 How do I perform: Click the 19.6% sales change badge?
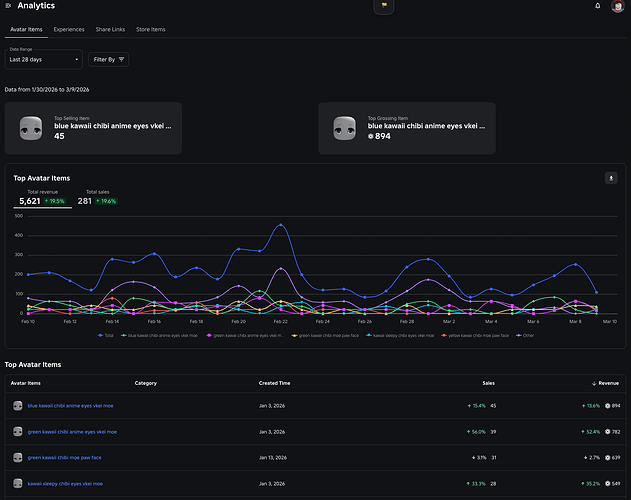pos(106,201)
